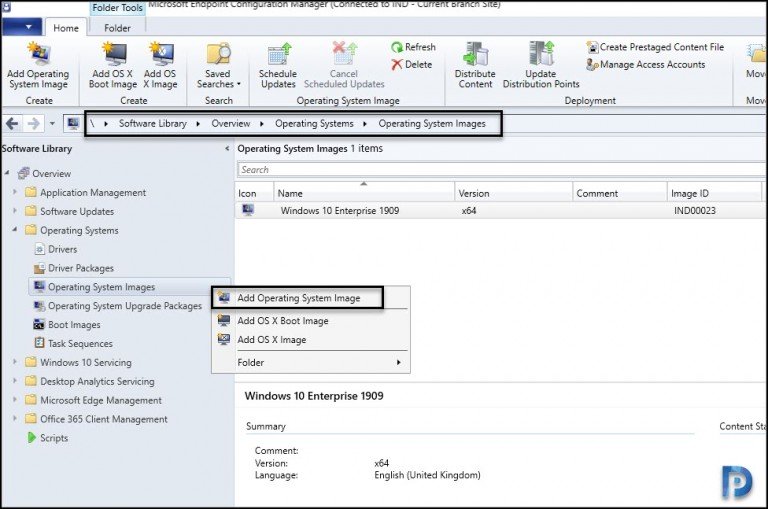The width and height of the screenshot is (768, 509).
Task: Expand Application Management folder node
Action: tap(15, 192)
